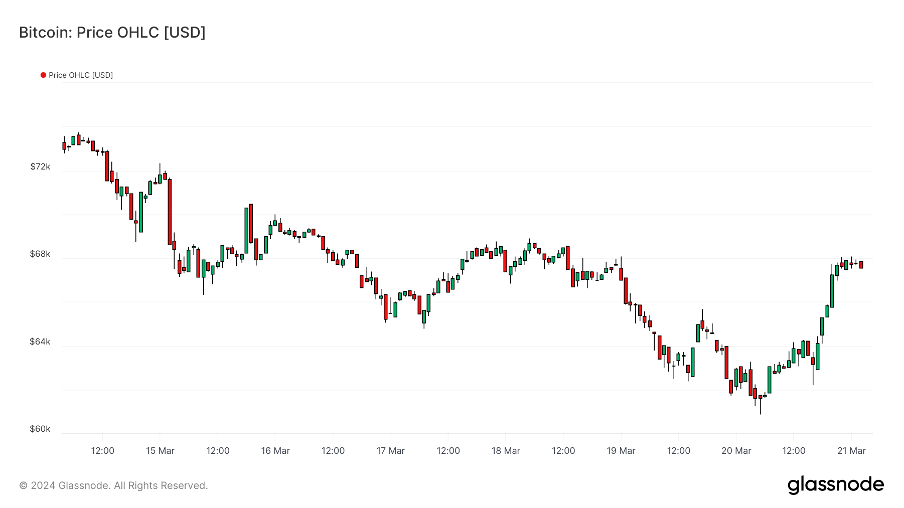Click the 12:00 label before 15 Mar
Image resolution: width=904 pixels, height=508 pixels.
point(102,450)
